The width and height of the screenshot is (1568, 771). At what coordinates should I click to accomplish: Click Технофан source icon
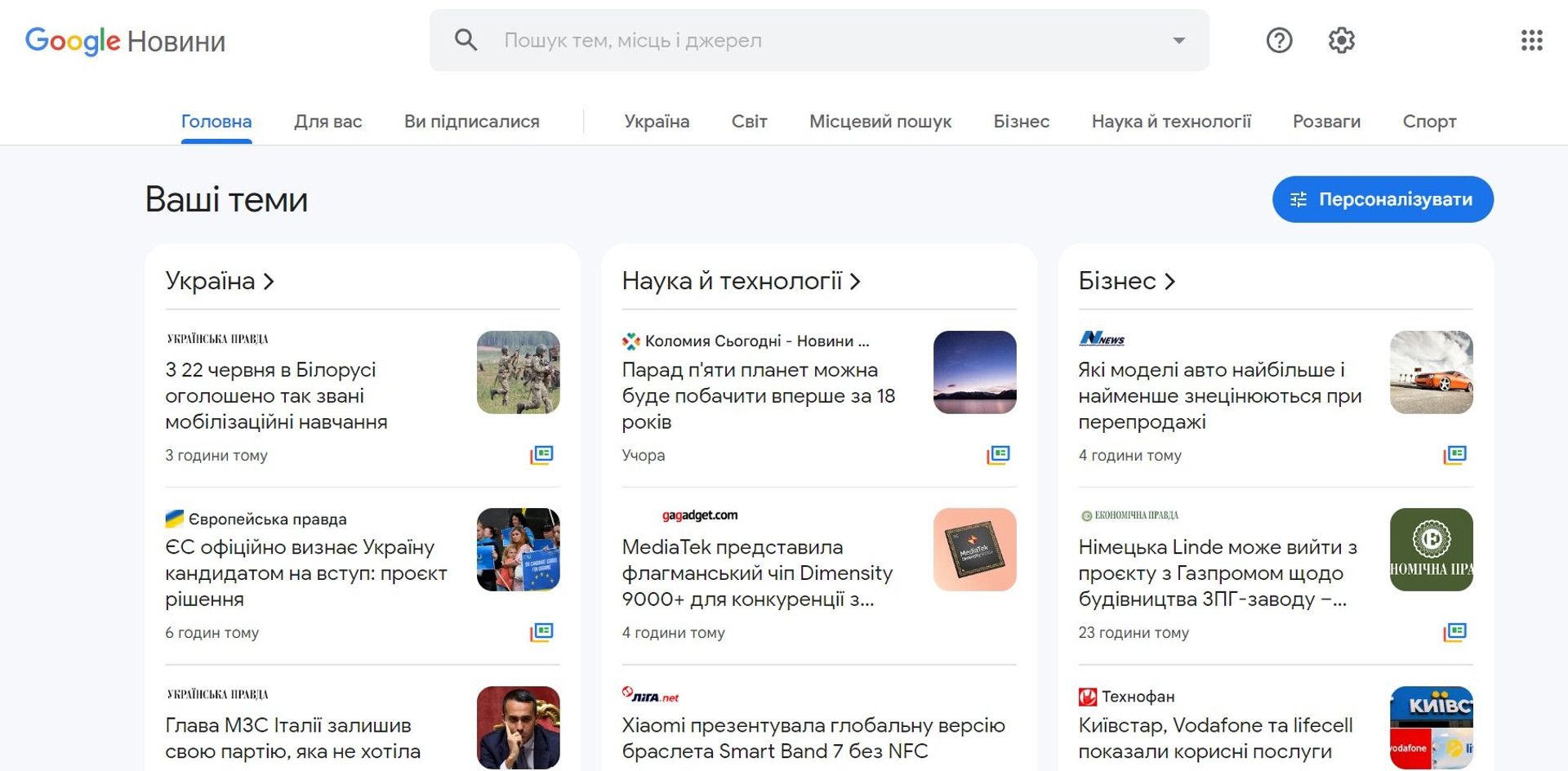1087,697
